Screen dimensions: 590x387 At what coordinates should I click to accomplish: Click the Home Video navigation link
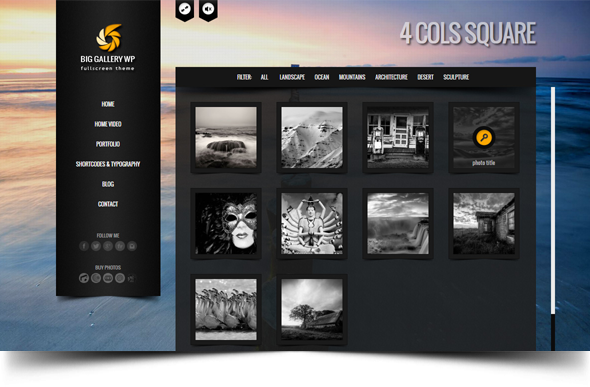coord(108,124)
